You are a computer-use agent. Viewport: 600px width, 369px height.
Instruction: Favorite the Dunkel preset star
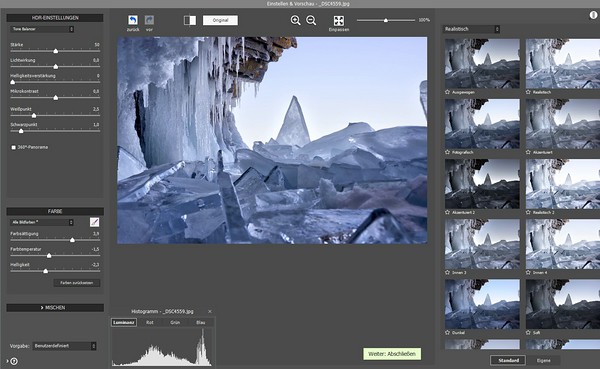pyautogui.click(x=447, y=333)
